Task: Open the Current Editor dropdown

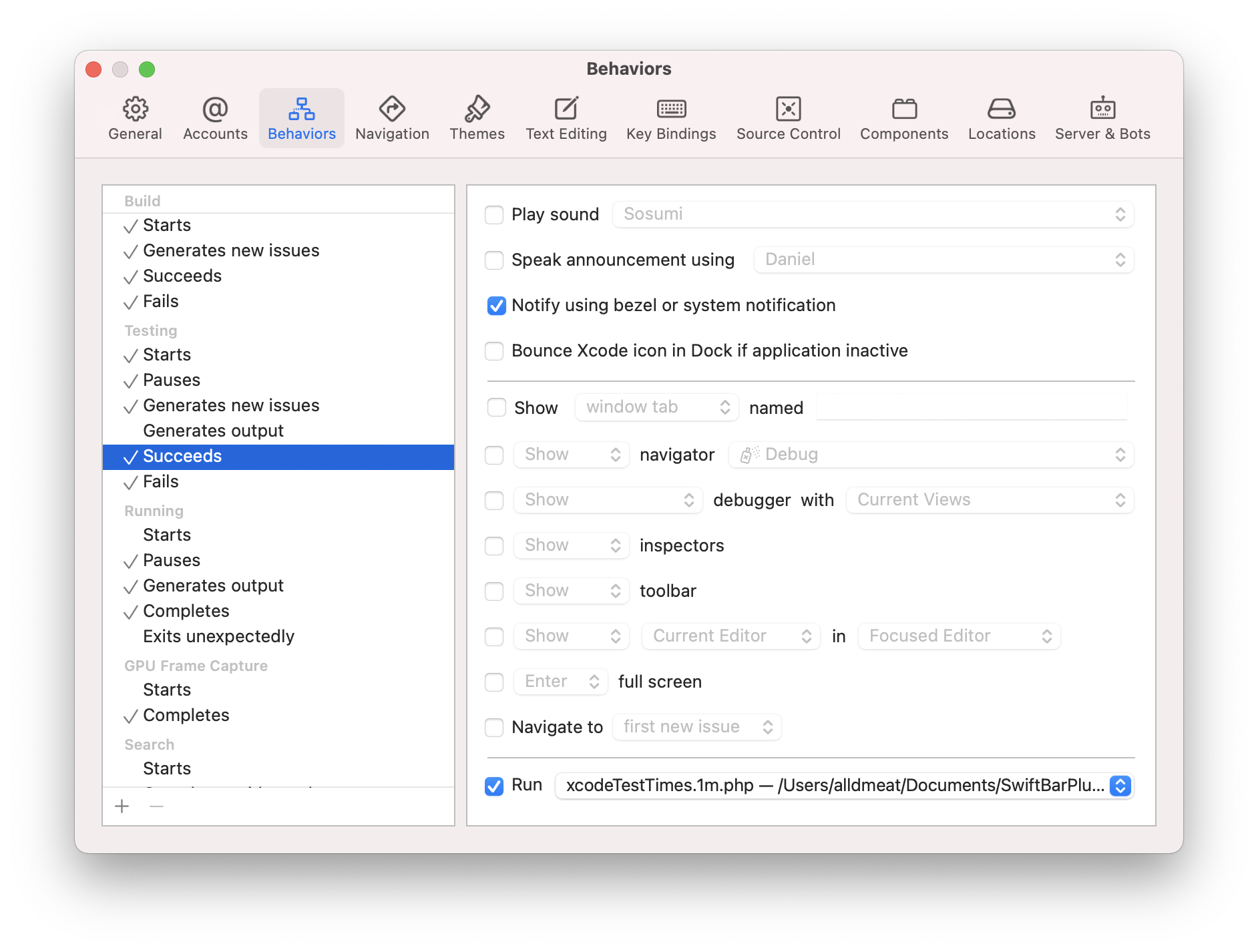Action: click(x=730, y=636)
